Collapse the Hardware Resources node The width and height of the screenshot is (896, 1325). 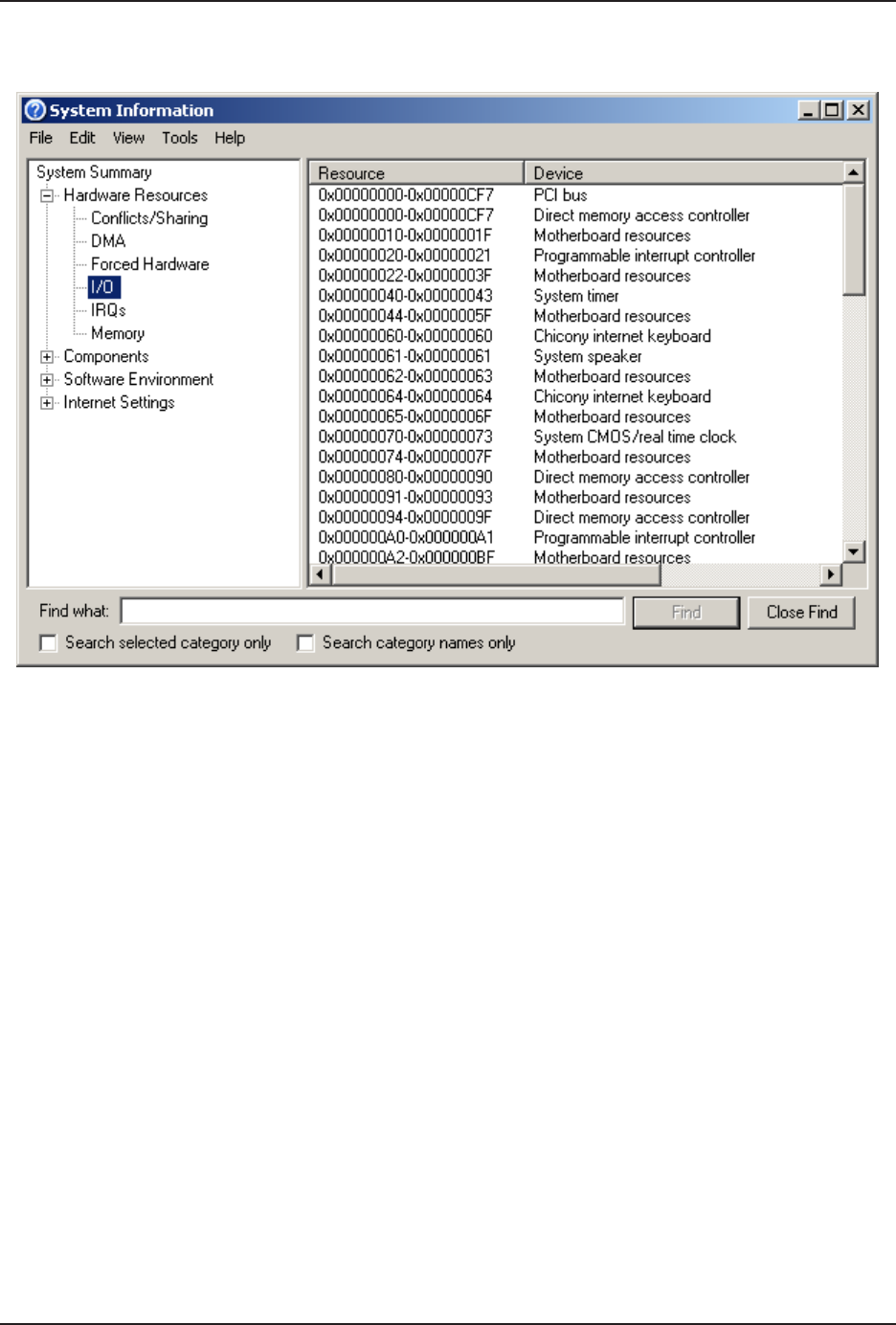click(x=47, y=195)
